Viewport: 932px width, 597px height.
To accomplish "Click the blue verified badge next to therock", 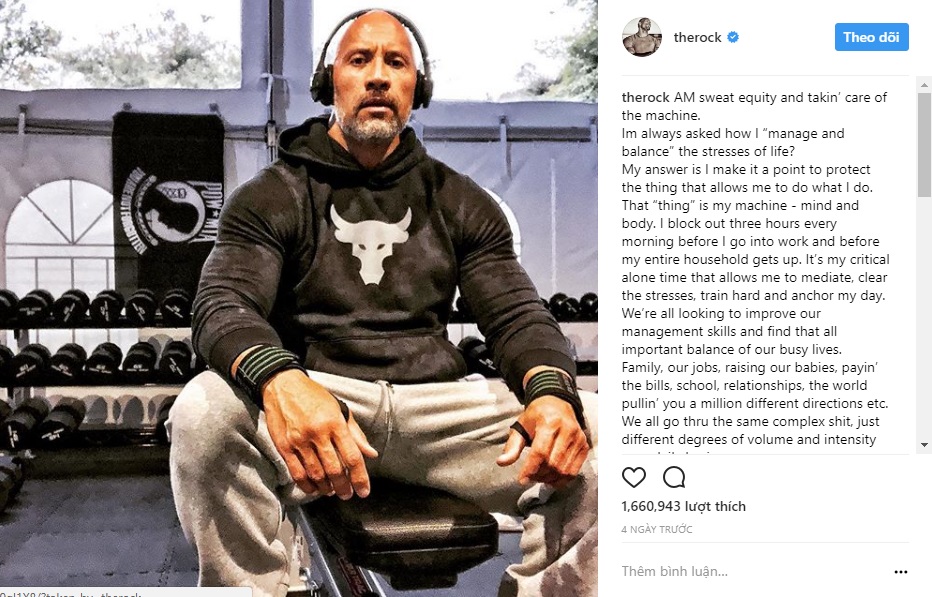I will point(733,38).
